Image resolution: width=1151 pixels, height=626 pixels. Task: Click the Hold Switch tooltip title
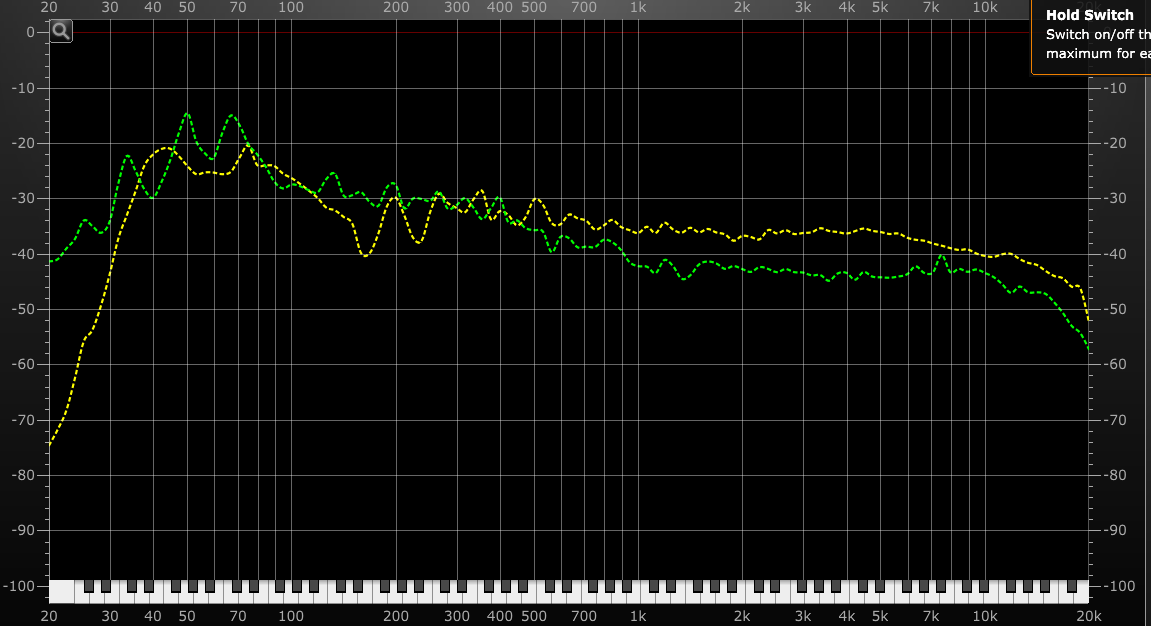pyautogui.click(x=1089, y=15)
